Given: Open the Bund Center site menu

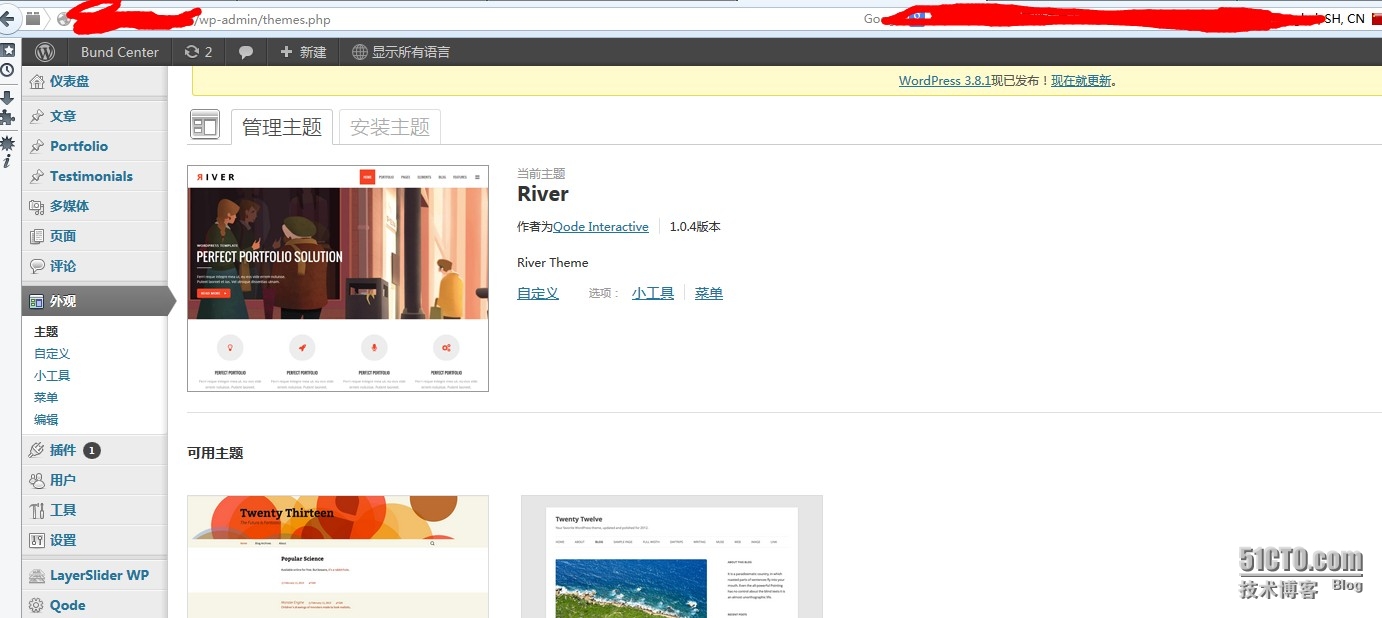Looking at the screenshot, I should click(119, 52).
